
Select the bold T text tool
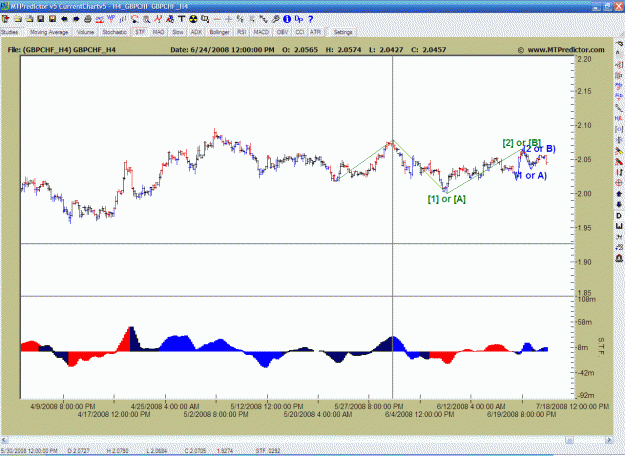[181, 19]
